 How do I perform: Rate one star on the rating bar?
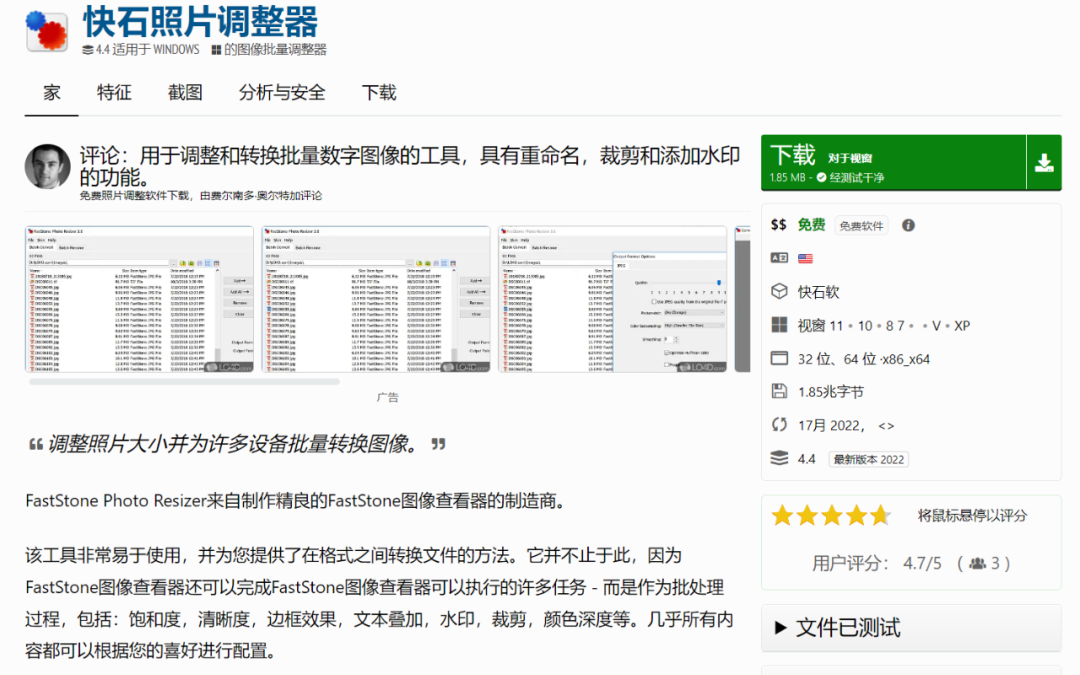[x=782, y=515]
